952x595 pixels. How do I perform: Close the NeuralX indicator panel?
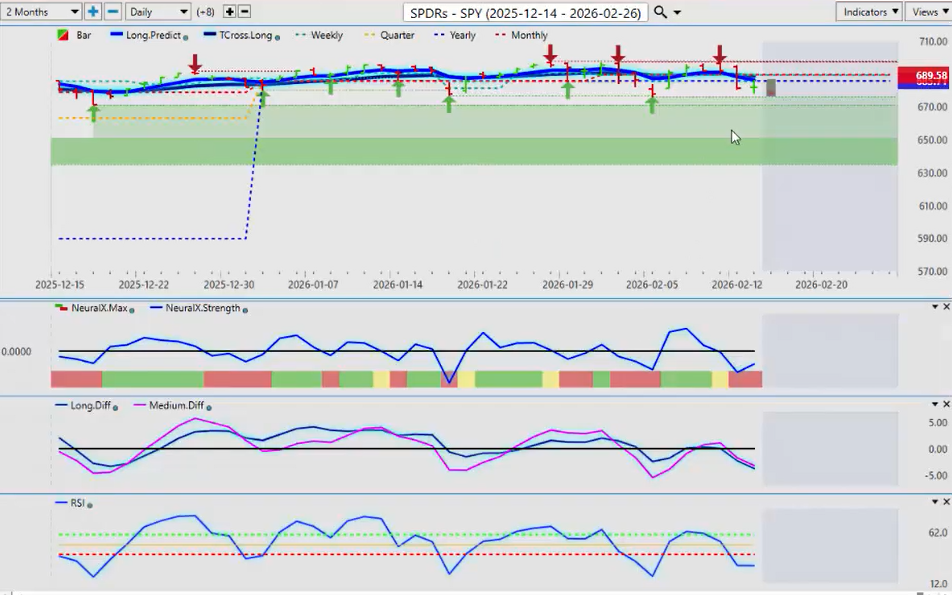click(x=945, y=307)
